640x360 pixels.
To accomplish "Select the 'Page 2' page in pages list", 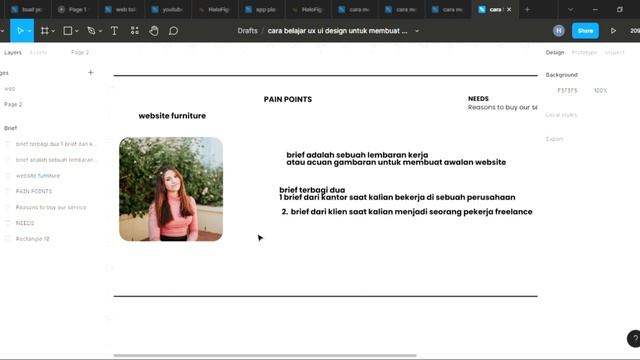I will [13, 104].
